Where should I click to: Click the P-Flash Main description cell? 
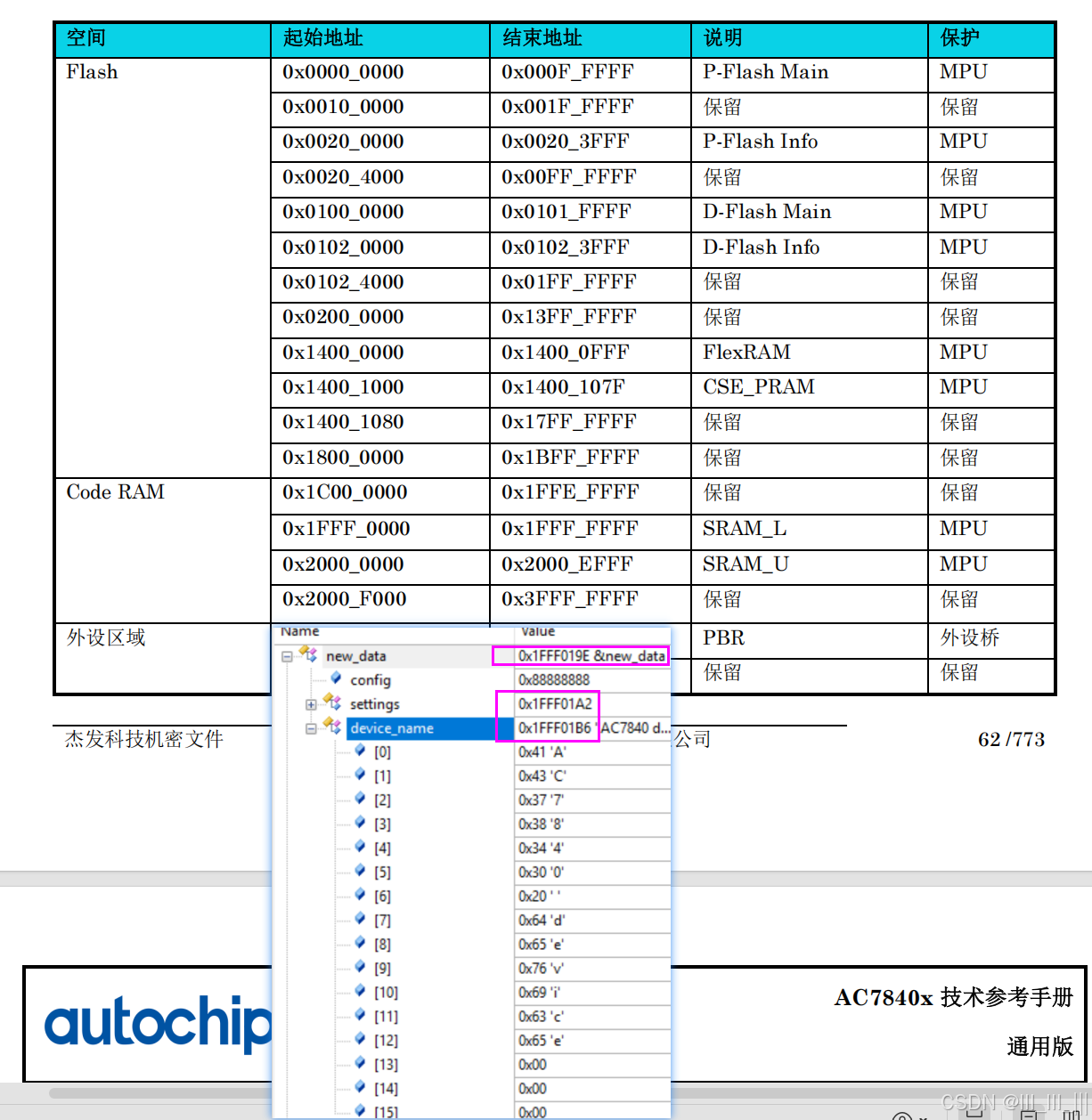810,73
